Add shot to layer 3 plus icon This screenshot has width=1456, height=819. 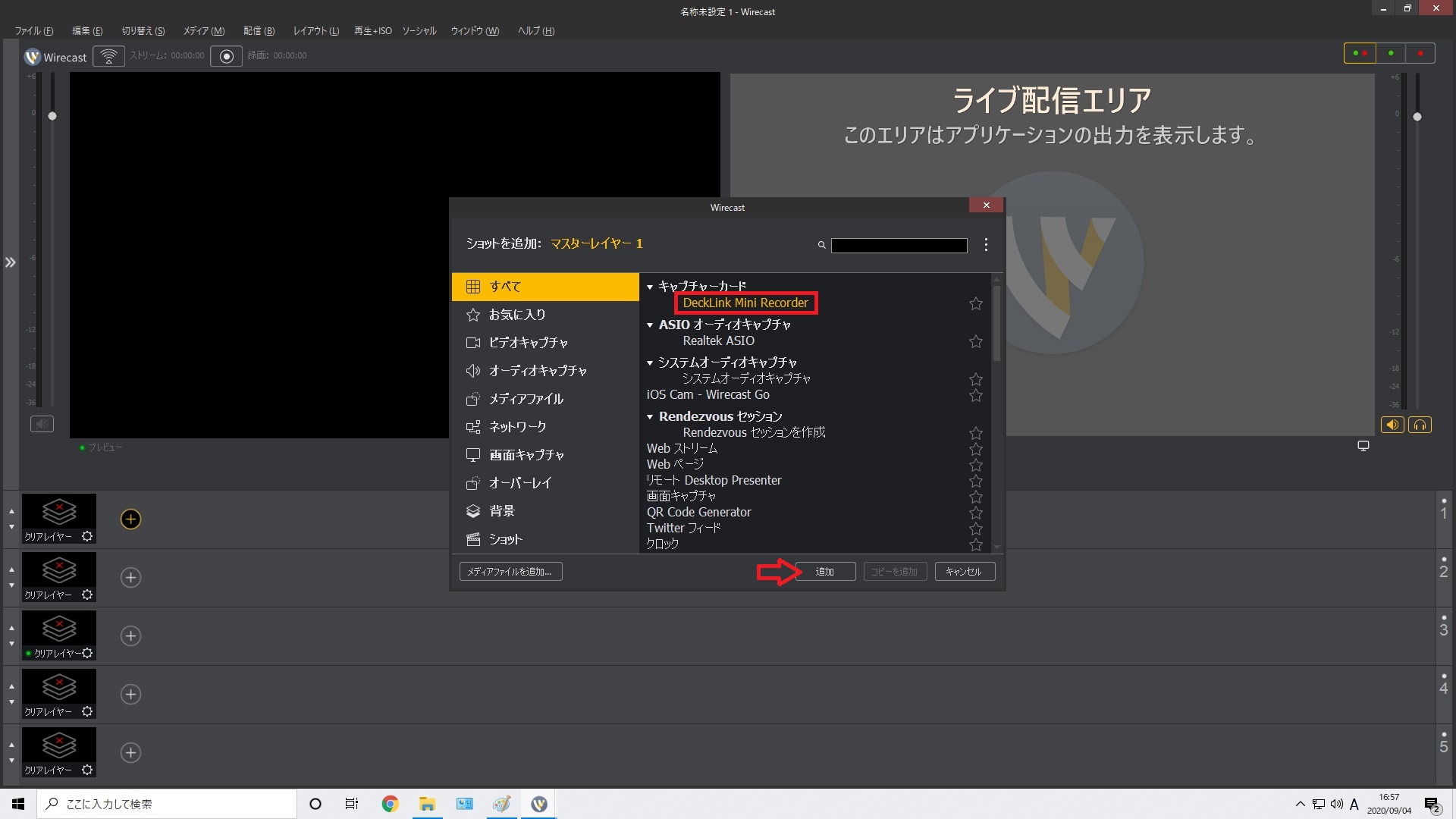coord(130,635)
